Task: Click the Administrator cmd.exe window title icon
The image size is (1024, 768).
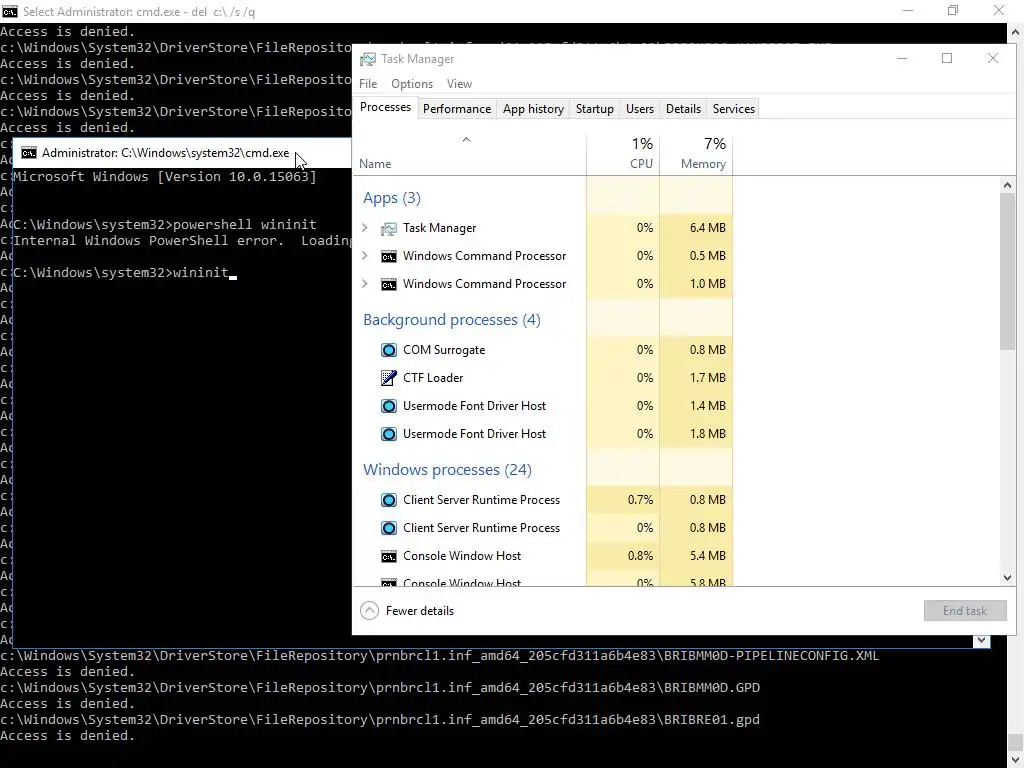Action: click(x=29, y=153)
